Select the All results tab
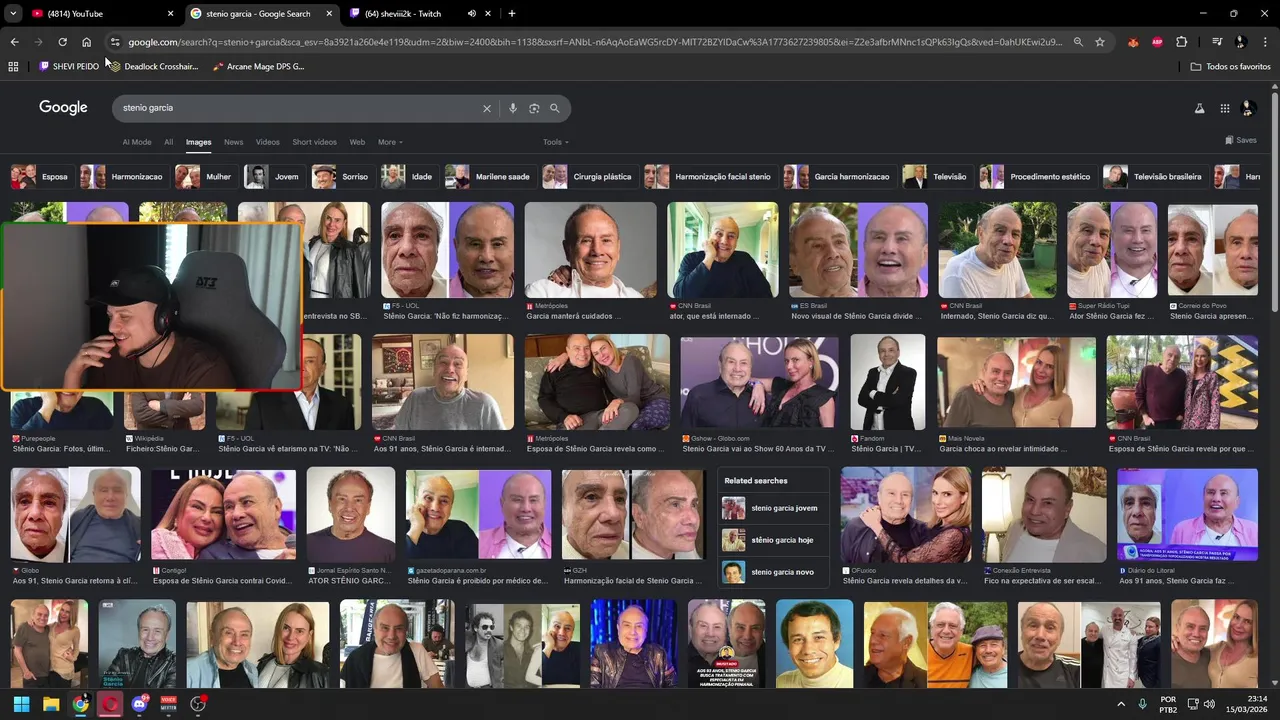 [168, 142]
